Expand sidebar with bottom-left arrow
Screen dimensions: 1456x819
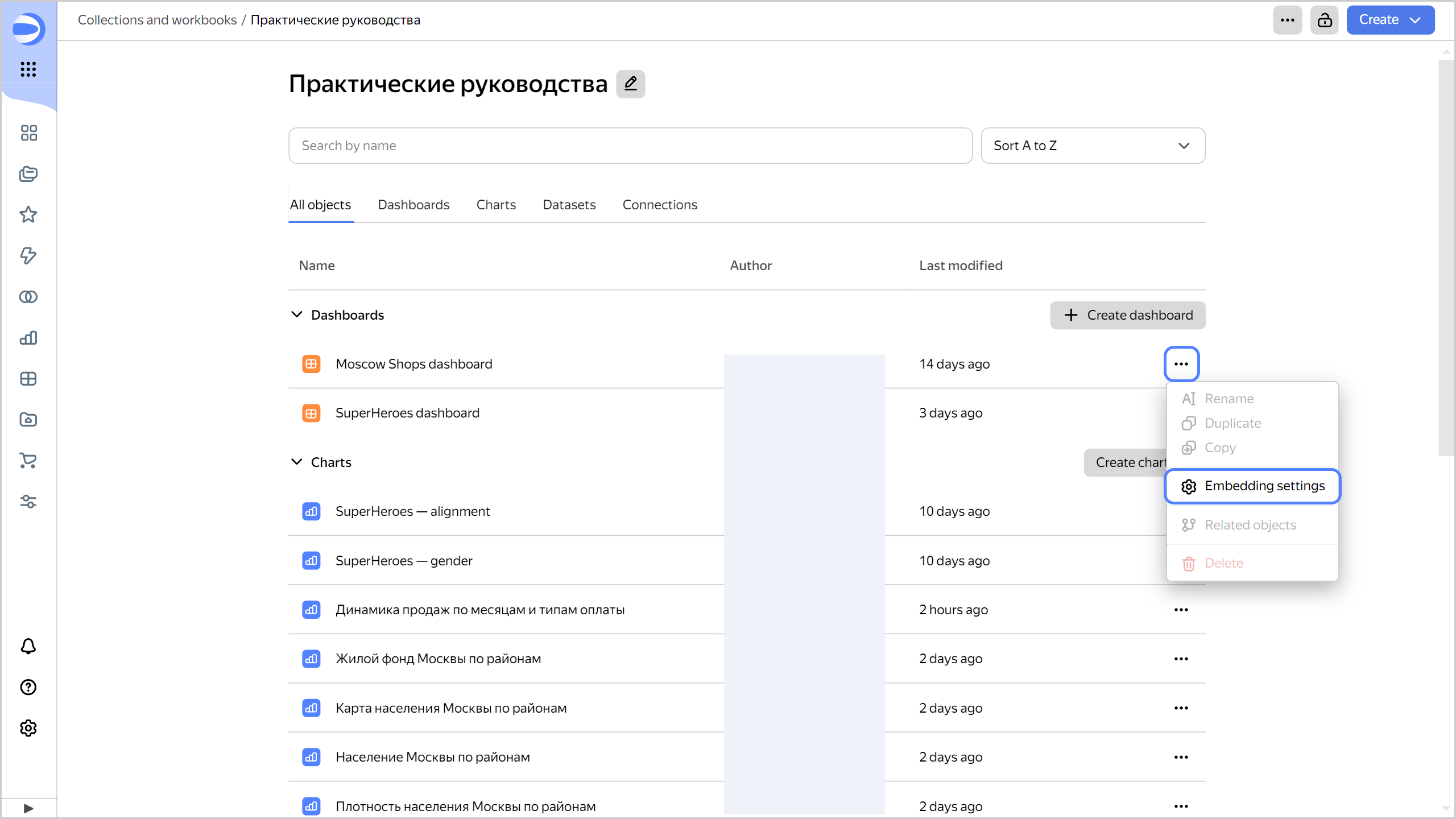pyautogui.click(x=28, y=808)
